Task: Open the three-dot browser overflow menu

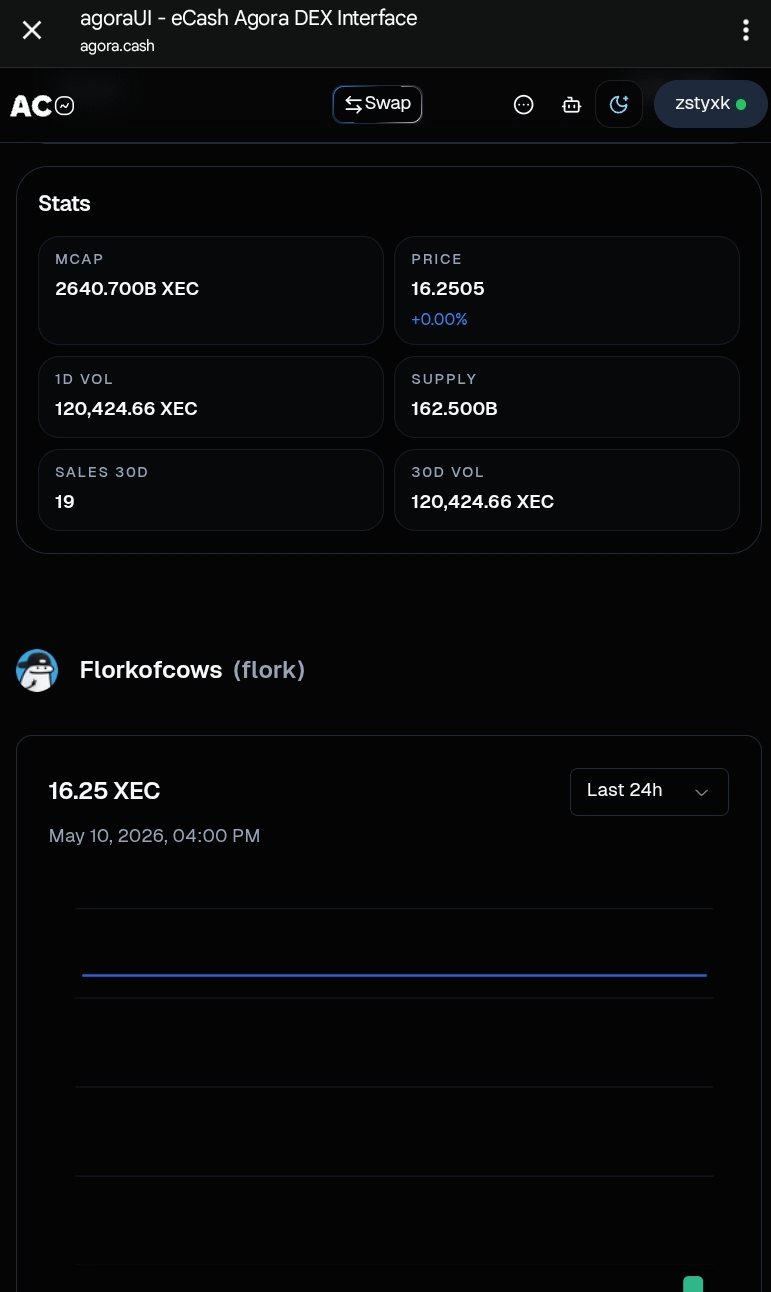Action: [745, 30]
